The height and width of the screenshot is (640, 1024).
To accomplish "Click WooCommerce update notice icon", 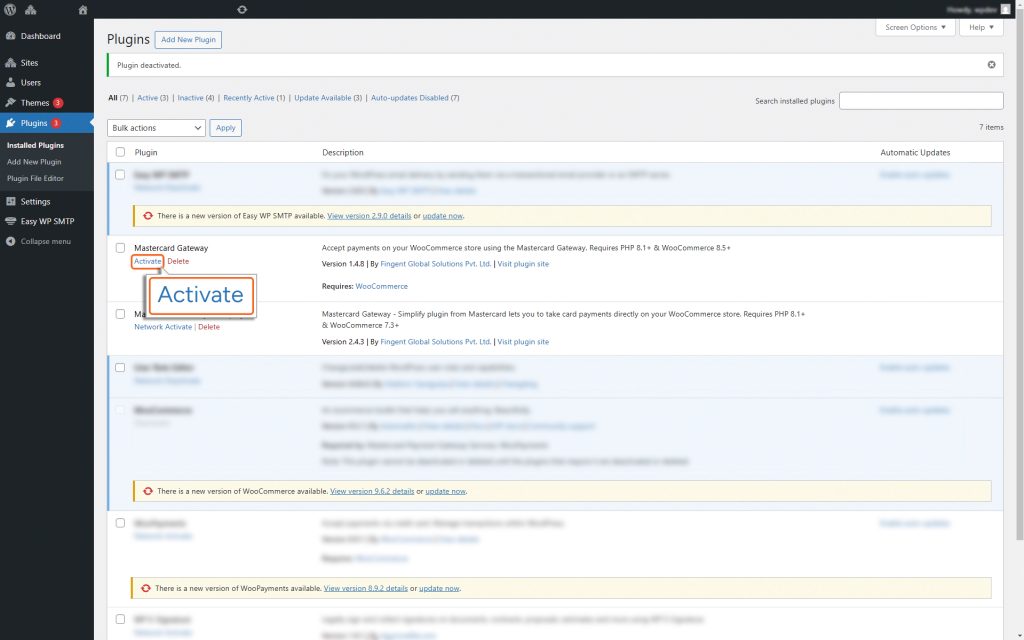I will (148, 492).
